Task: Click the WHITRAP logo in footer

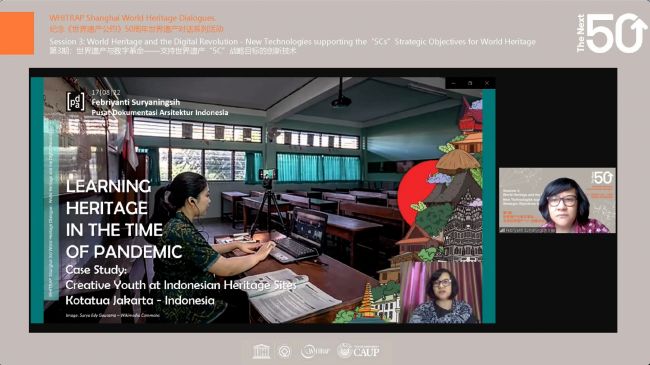Action: tap(316, 351)
